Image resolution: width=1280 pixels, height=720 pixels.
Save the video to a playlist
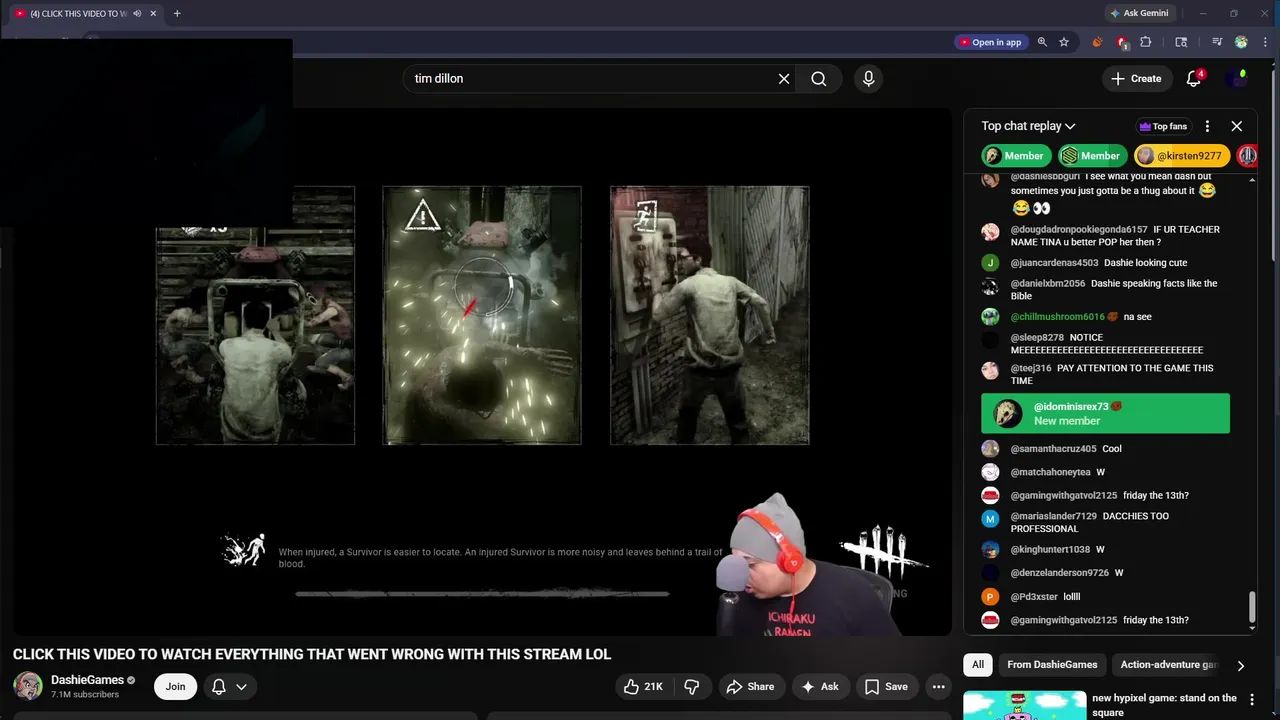[886, 686]
